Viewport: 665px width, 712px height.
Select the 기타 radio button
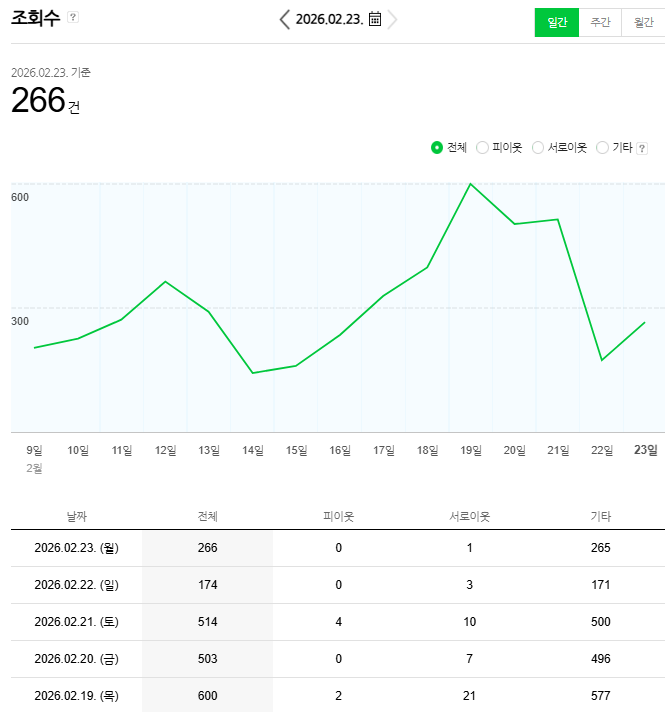(x=602, y=148)
